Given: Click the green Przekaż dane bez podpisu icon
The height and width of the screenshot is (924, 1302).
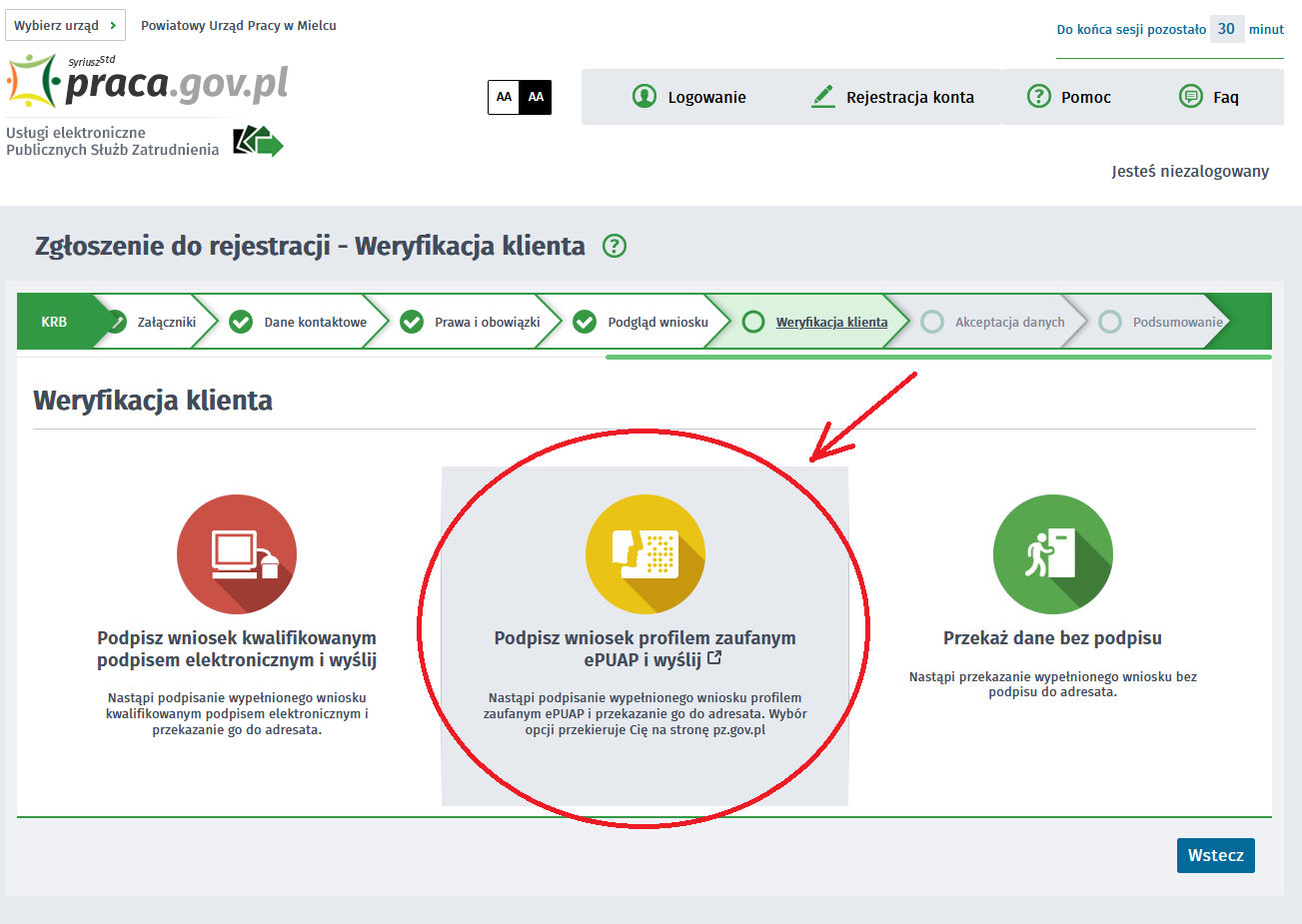Looking at the screenshot, I should [1053, 554].
